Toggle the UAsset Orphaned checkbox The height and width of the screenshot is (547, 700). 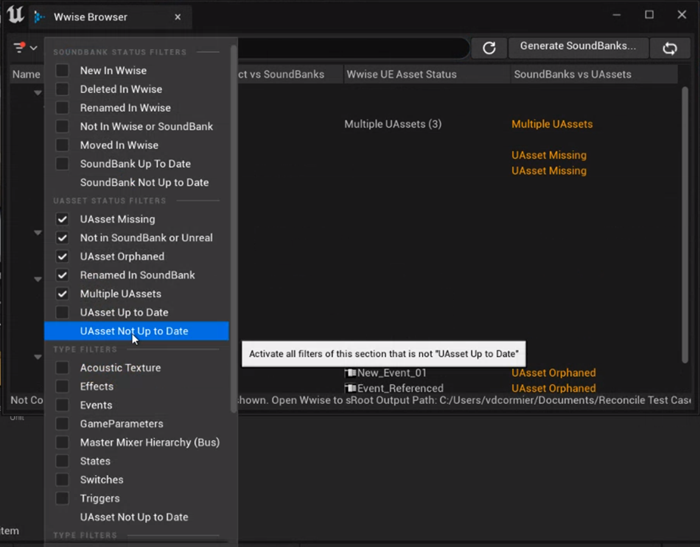(63, 257)
